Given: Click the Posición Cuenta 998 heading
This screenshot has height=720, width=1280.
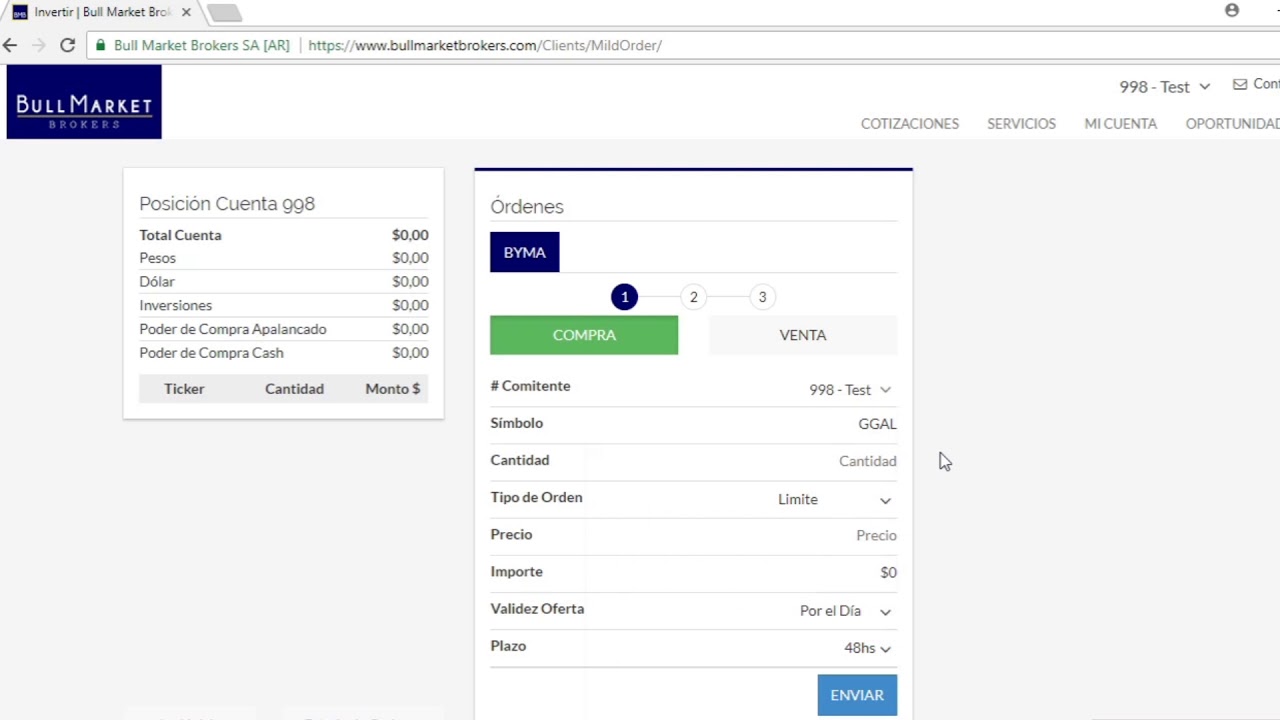Looking at the screenshot, I should (227, 204).
